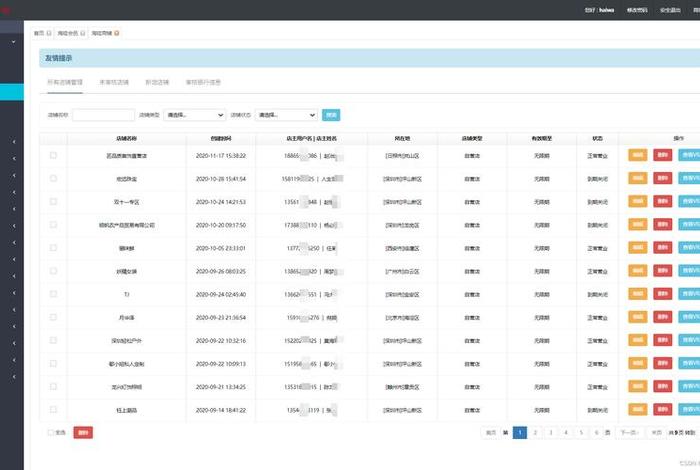
Task: Click the orange edit button in the first store row
Action: pyautogui.click(x=637, y=155)
